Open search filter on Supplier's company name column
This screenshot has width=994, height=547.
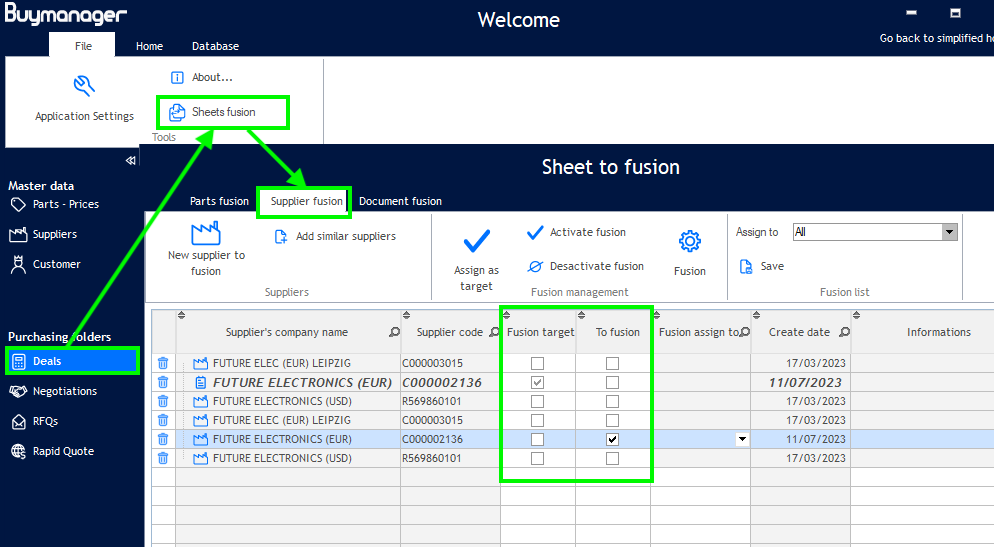tap(394, 332)
